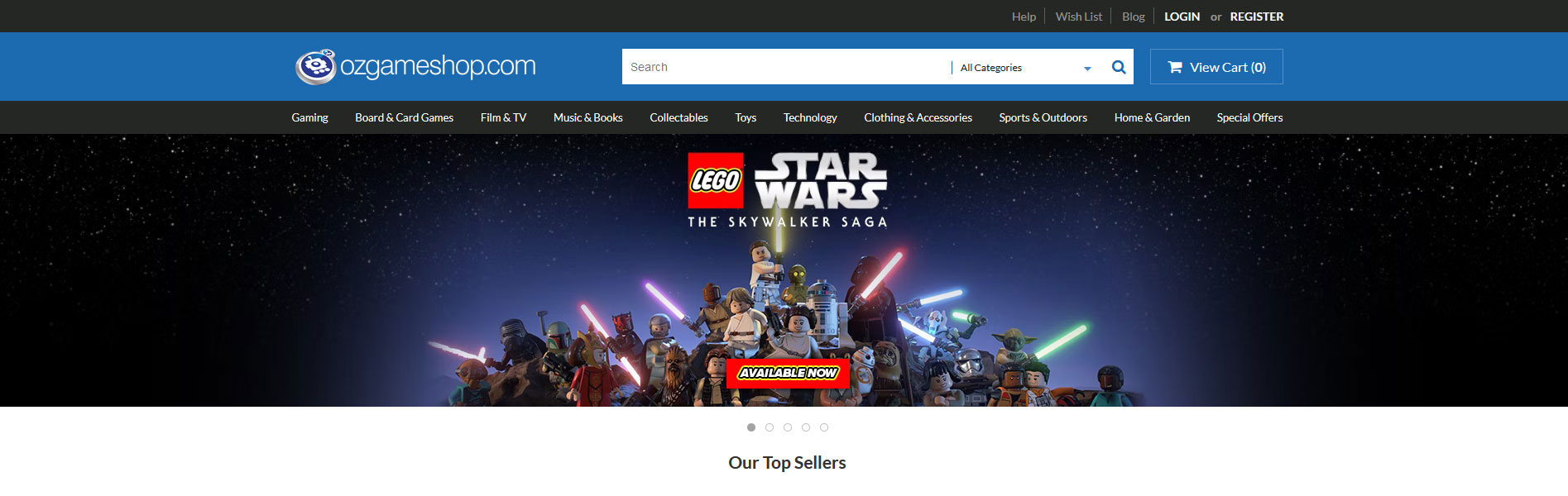Click the ozgameshop.com logo icon
The image size is (1568, 496).
pyautogui.click(x=316, y=66)
